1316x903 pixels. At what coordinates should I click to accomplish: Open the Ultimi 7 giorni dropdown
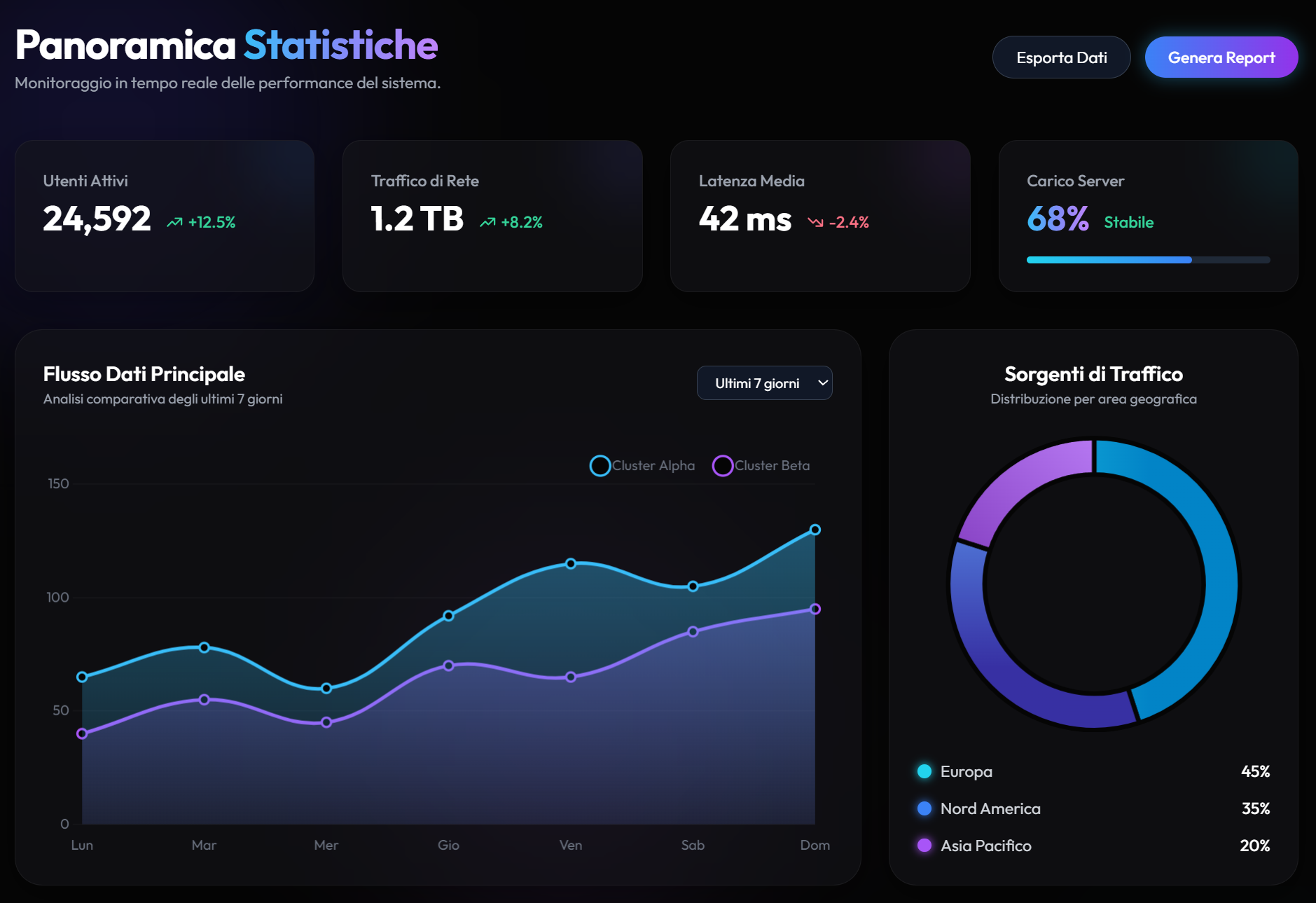pos(764,382)
